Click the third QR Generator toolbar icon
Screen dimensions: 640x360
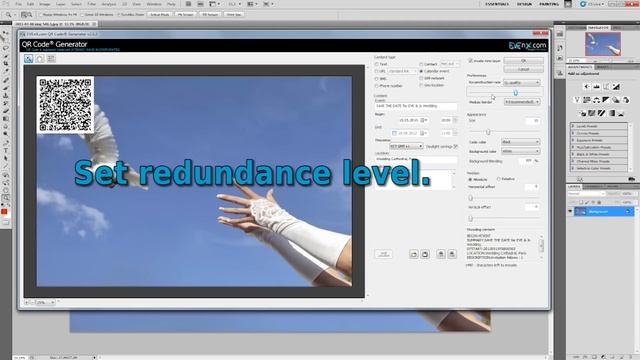51,59
